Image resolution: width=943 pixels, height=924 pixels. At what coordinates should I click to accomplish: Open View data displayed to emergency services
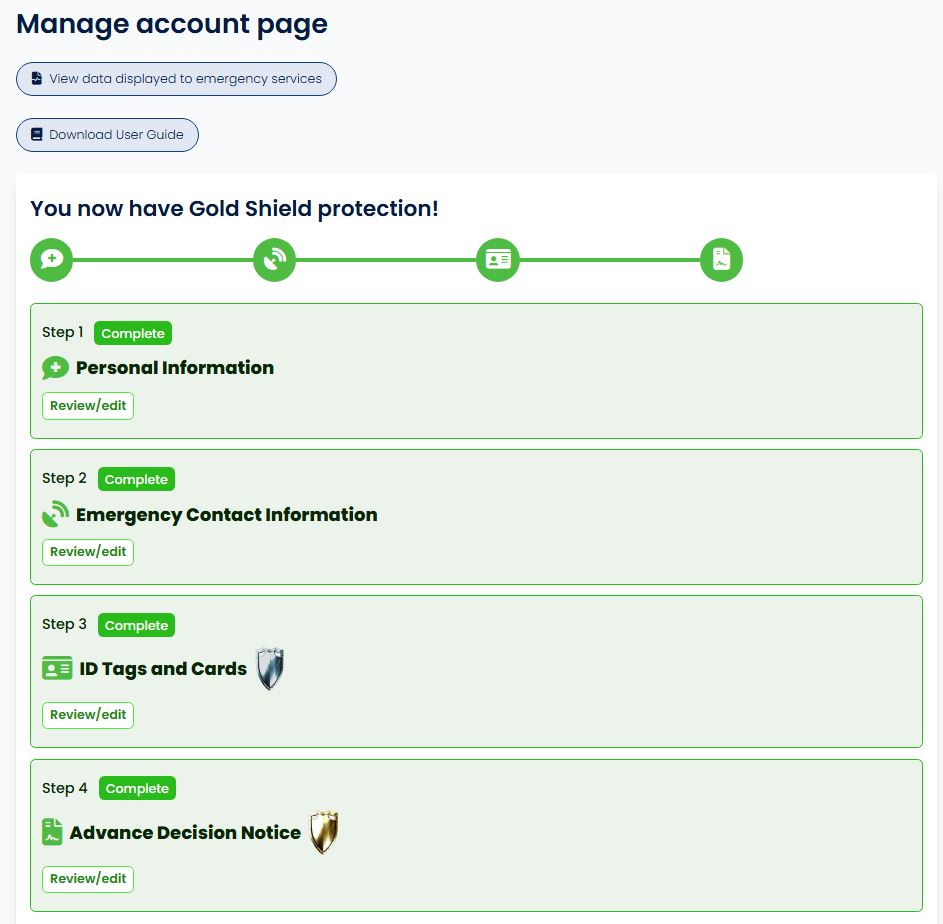click(176, 78)
